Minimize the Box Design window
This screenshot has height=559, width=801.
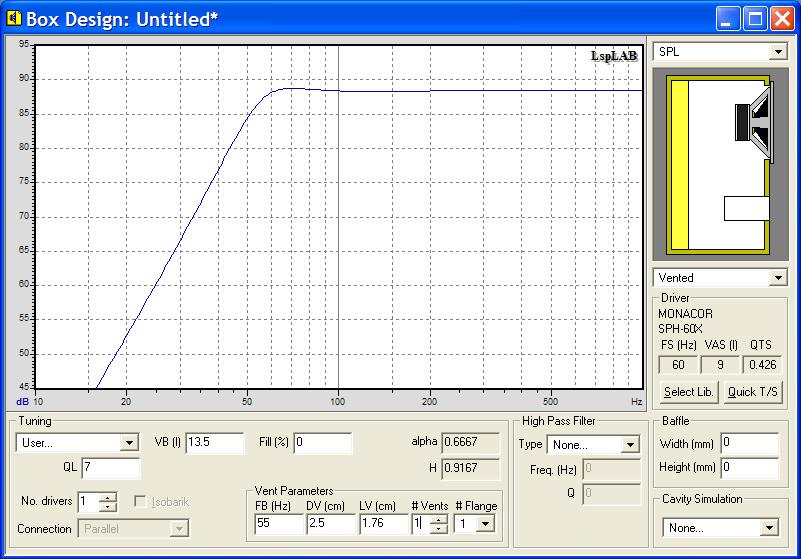point(727,19)
